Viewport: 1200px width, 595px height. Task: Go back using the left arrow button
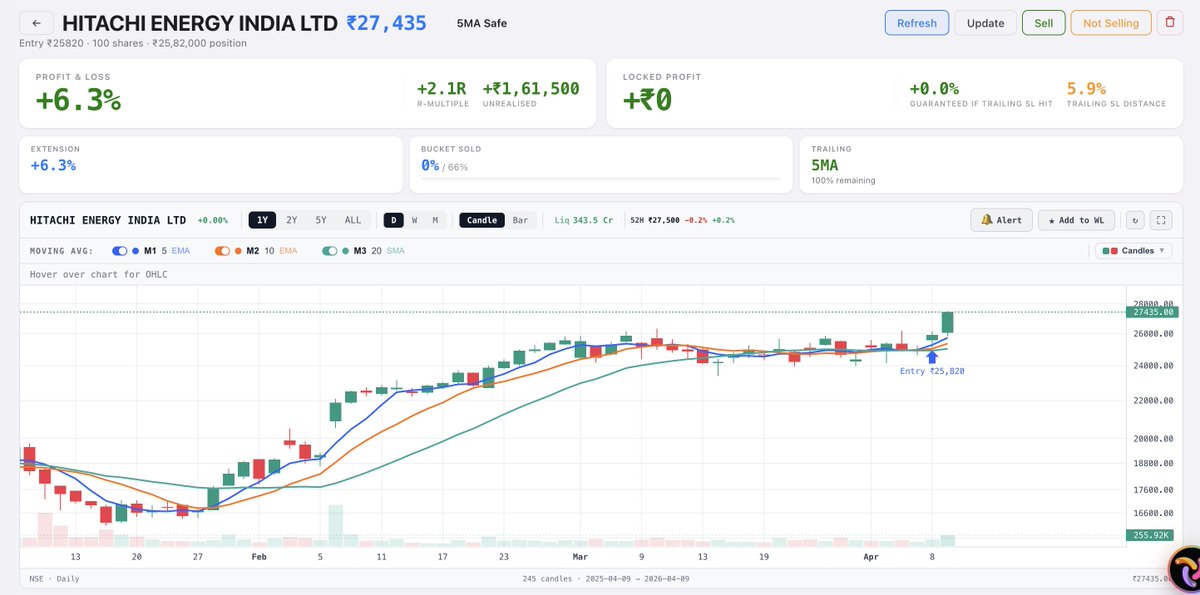(36, 23)
